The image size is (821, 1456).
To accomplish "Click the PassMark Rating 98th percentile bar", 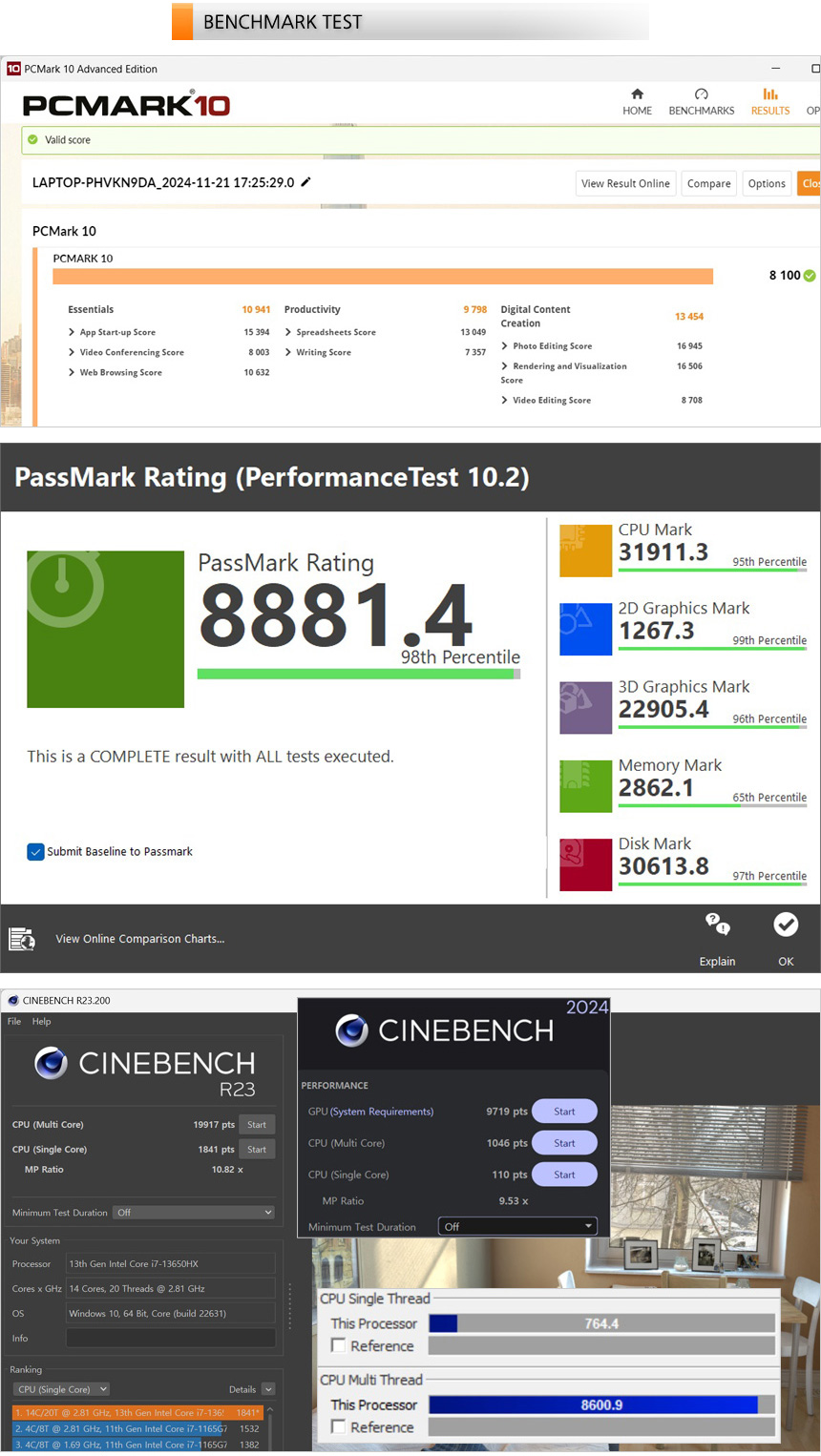I will (359, 674).
